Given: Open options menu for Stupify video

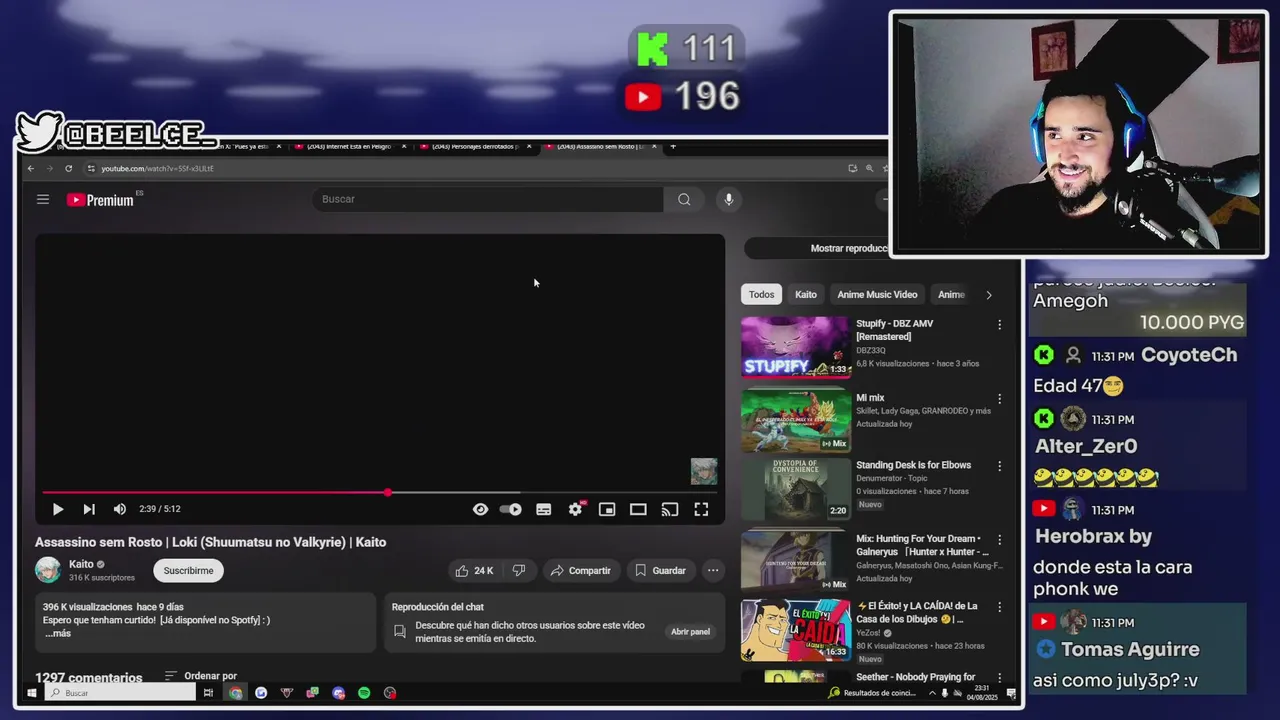Looking at the screenshot, I should 999,325.
